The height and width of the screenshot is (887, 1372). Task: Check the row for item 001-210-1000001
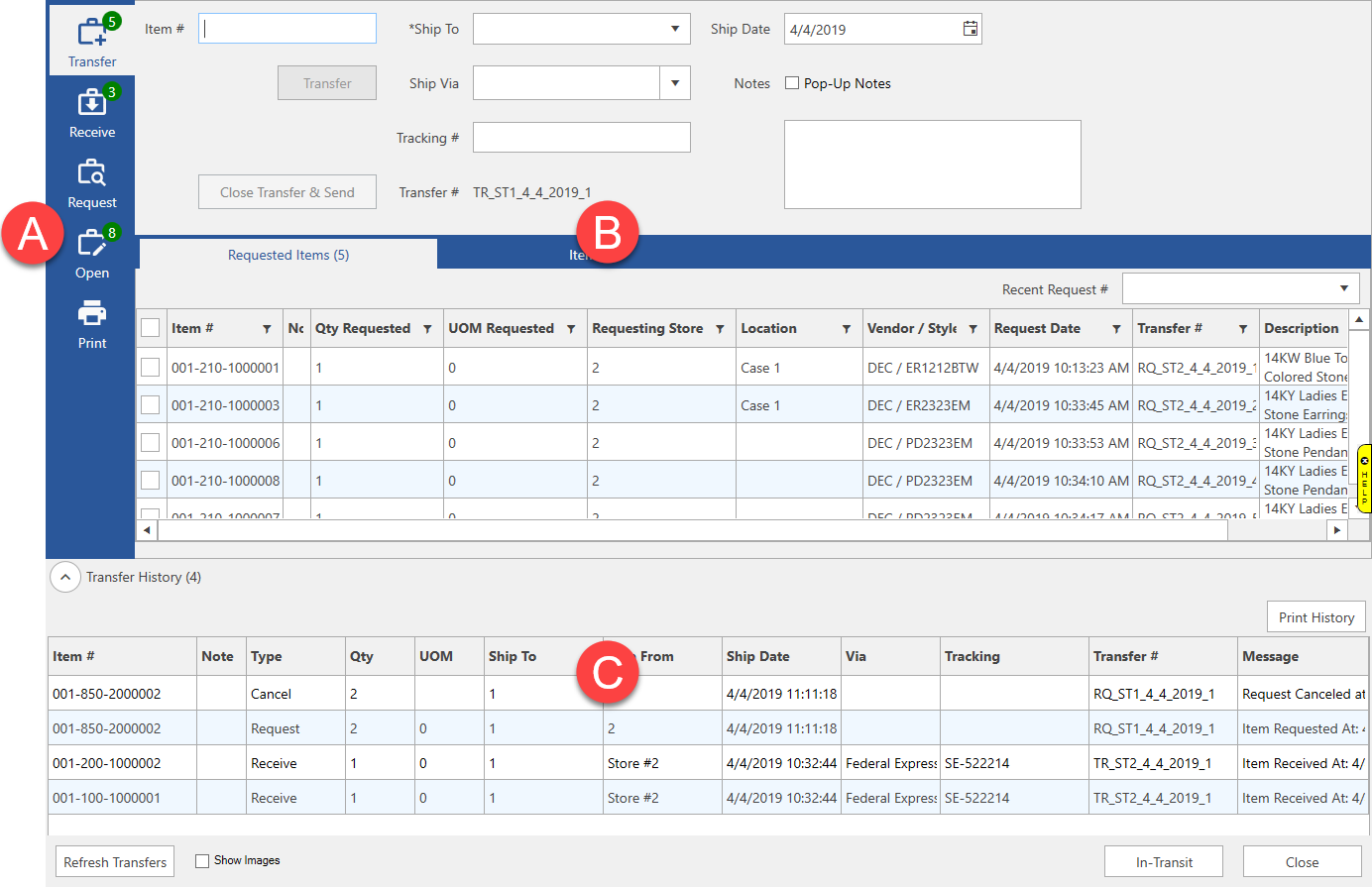click(x=150, y=368)
